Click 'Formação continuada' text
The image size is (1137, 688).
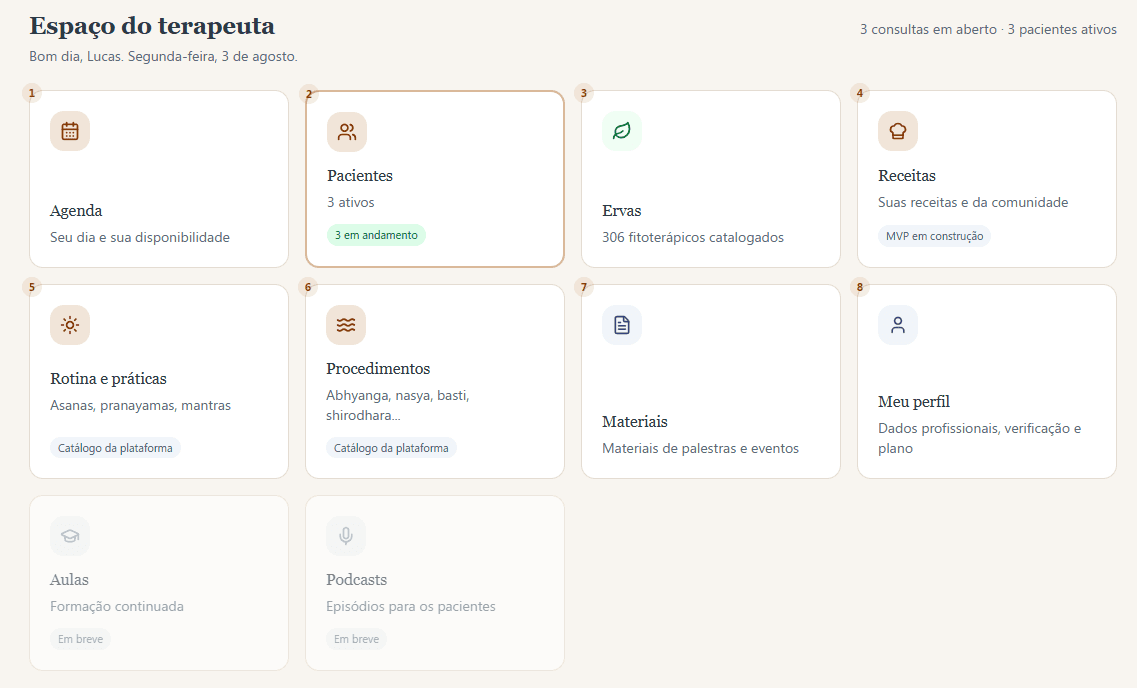tap(117, 606)
